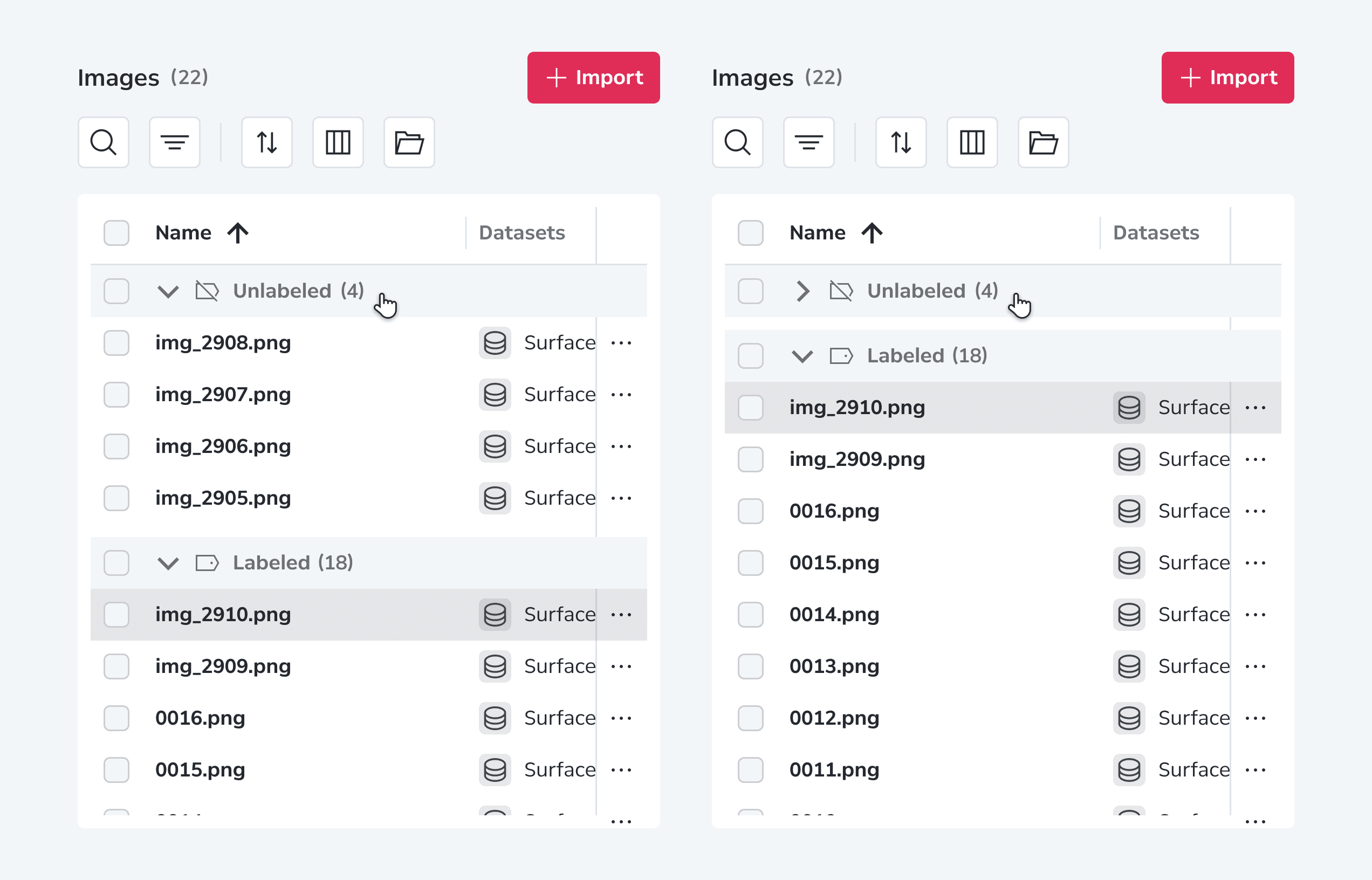Click the dataset icon of 0014.png in right panel

pyautogui.click(x=1129, y=615)
